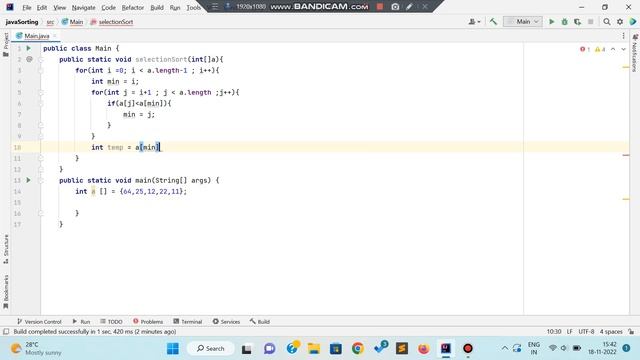The width and height of the screenshot is (640, 360).
Task: Collapse the main method fold marker on line 13
Action: (x=40, y=180)
